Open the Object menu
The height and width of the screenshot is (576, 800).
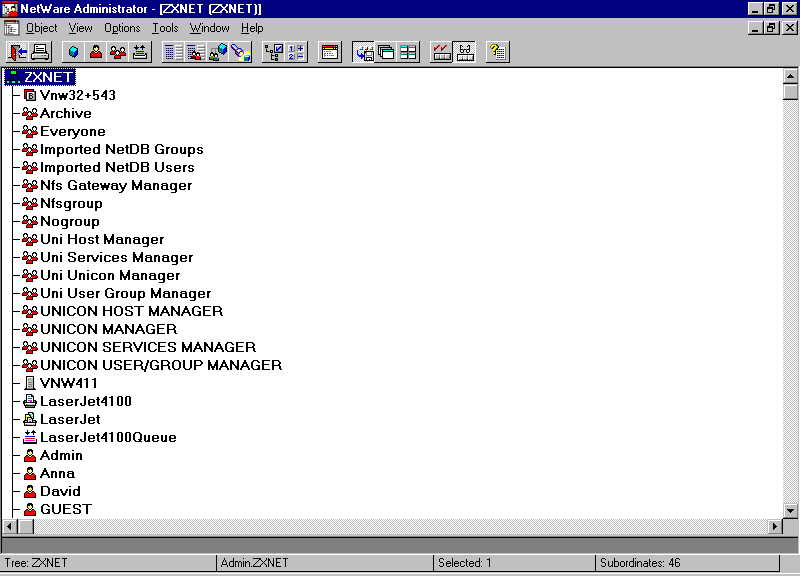pyautogui.click(x=42, y=28)
